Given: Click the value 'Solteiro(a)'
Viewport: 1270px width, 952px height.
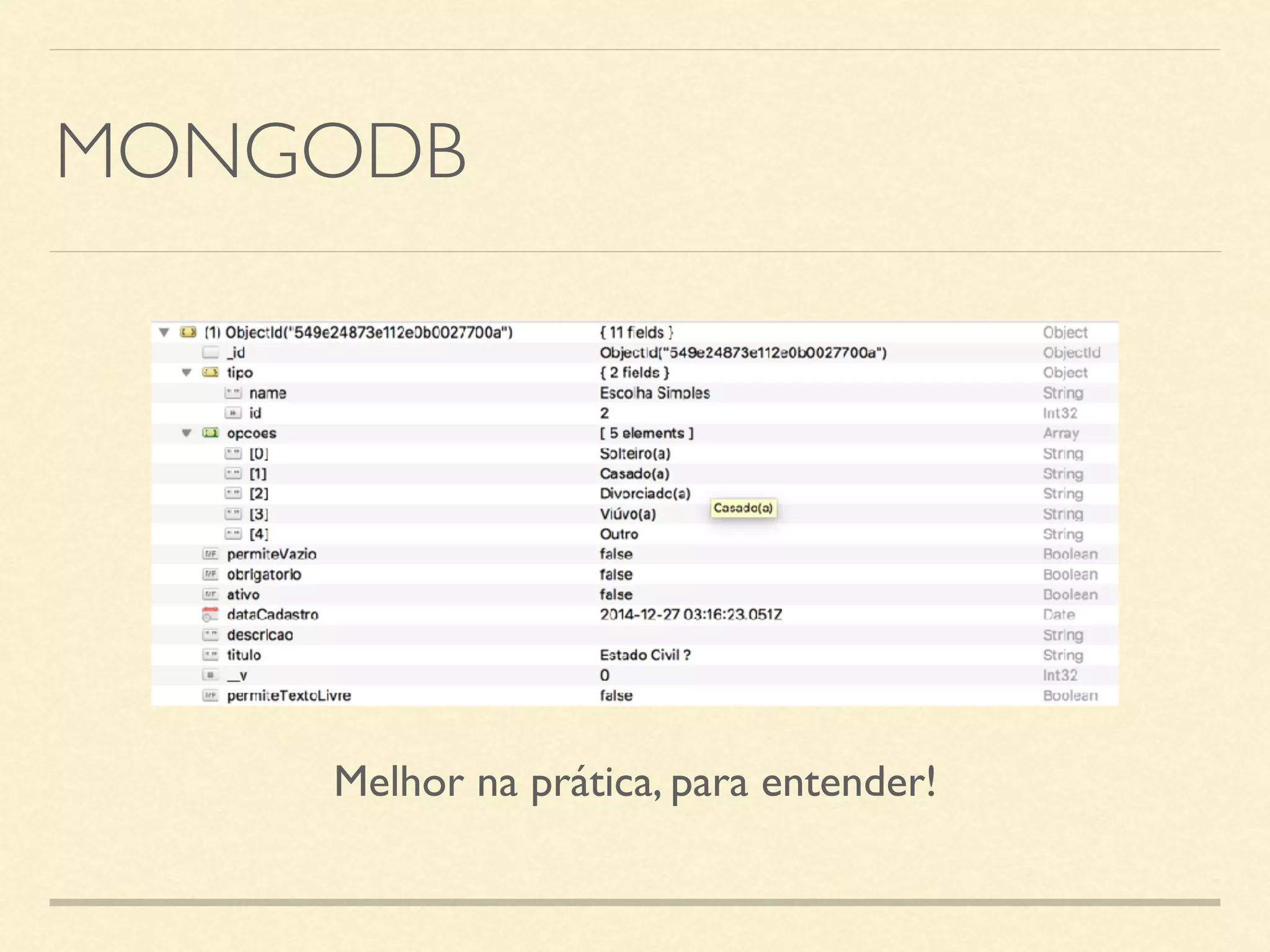Looking at the screenshot, I should tap(635, 454).
